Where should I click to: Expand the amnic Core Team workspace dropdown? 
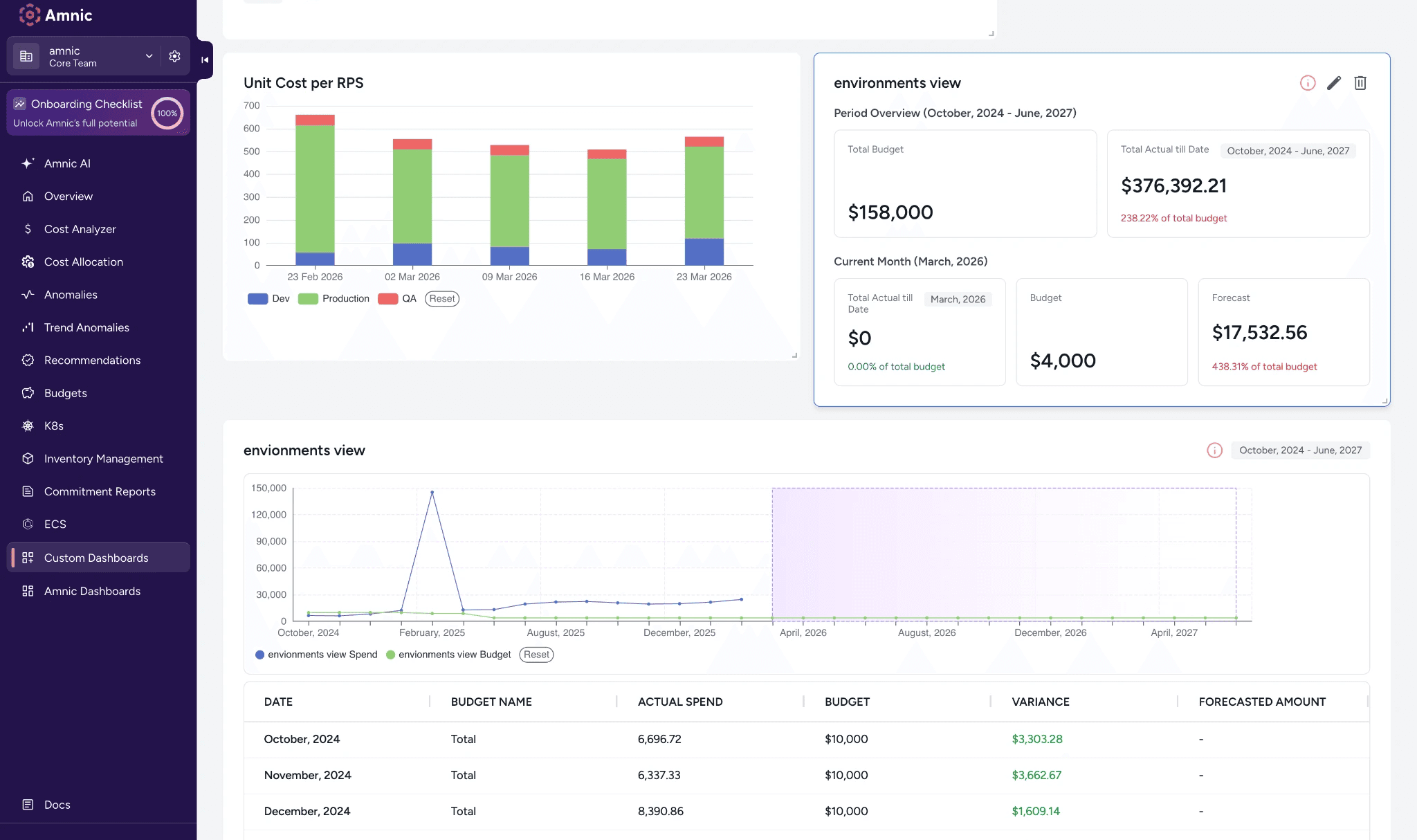tap(149, 56)
